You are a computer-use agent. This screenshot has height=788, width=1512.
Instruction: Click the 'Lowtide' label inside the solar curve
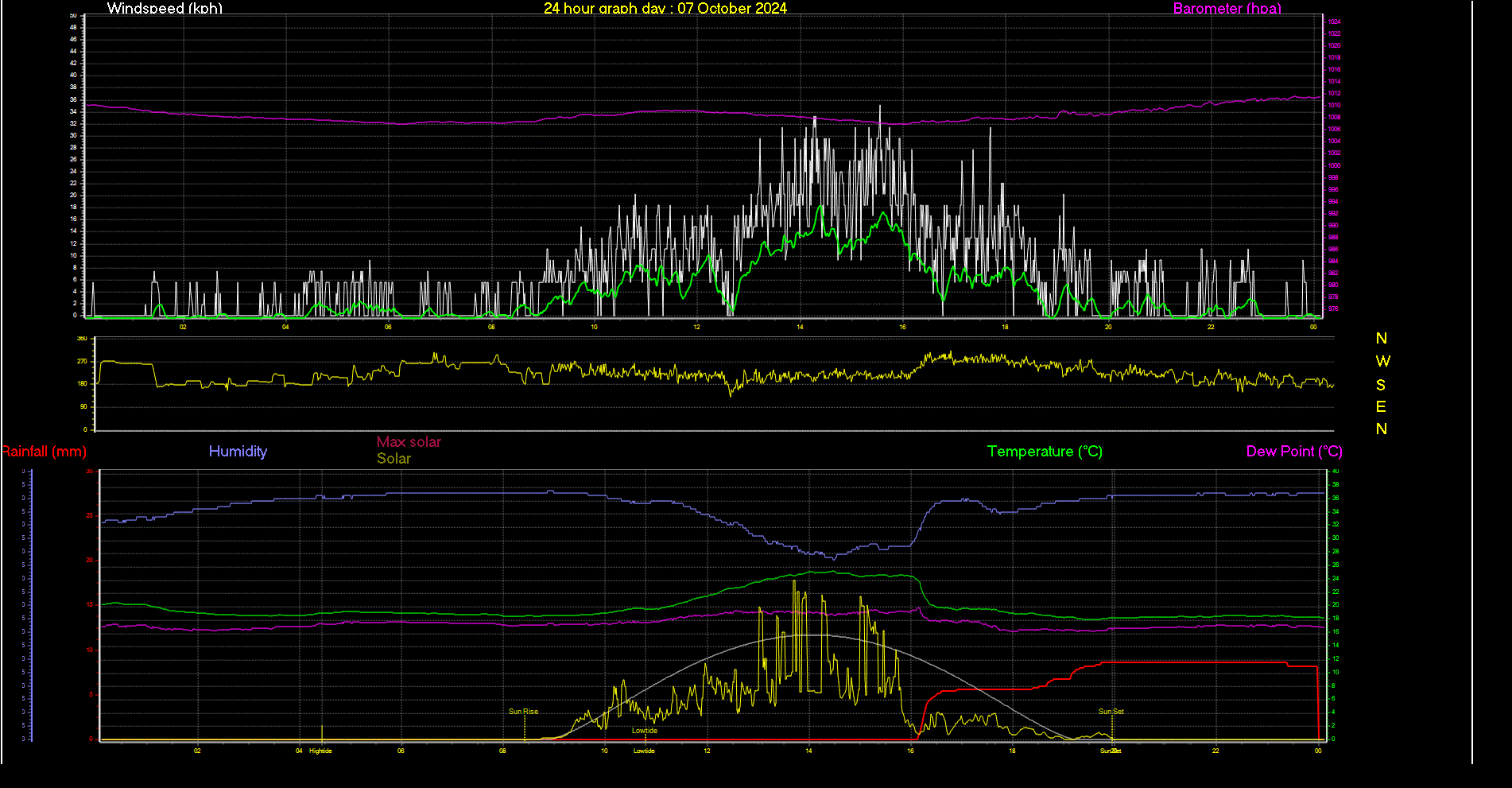click(645, 731)
